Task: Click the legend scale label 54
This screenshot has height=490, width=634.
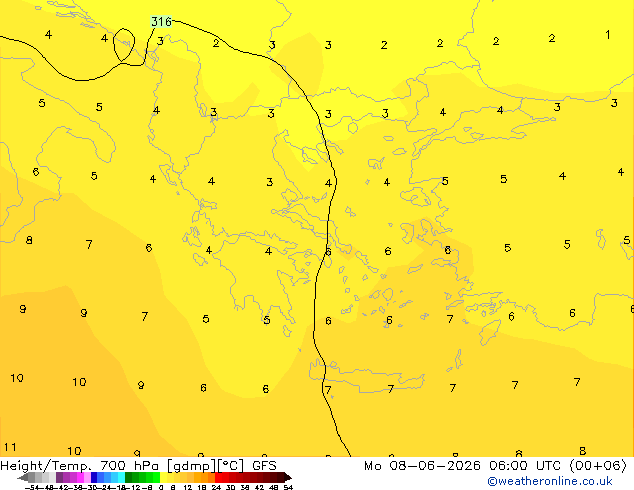Action: tap(288, 487)
